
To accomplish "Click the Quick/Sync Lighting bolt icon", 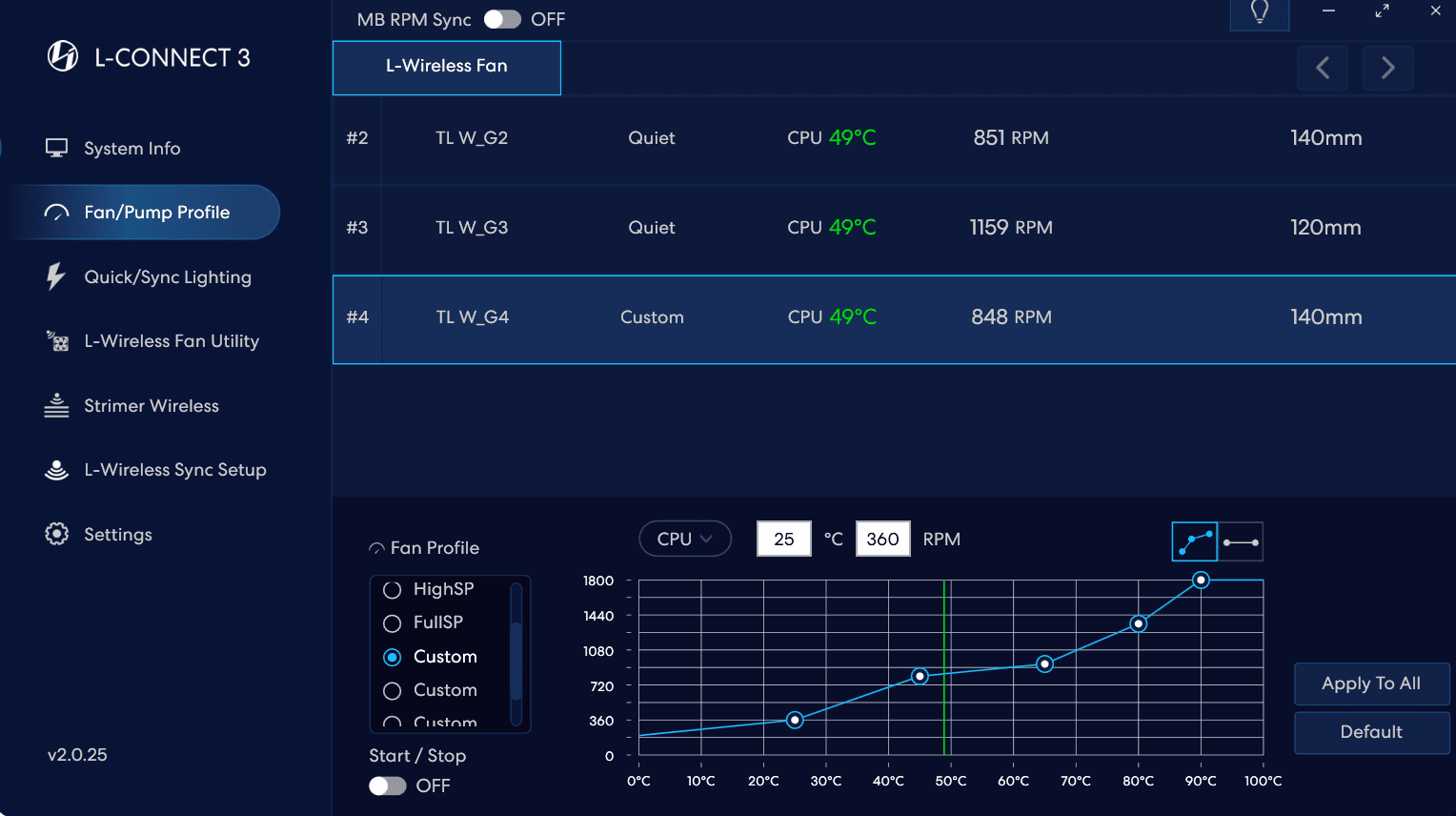I will coord(56,276).
